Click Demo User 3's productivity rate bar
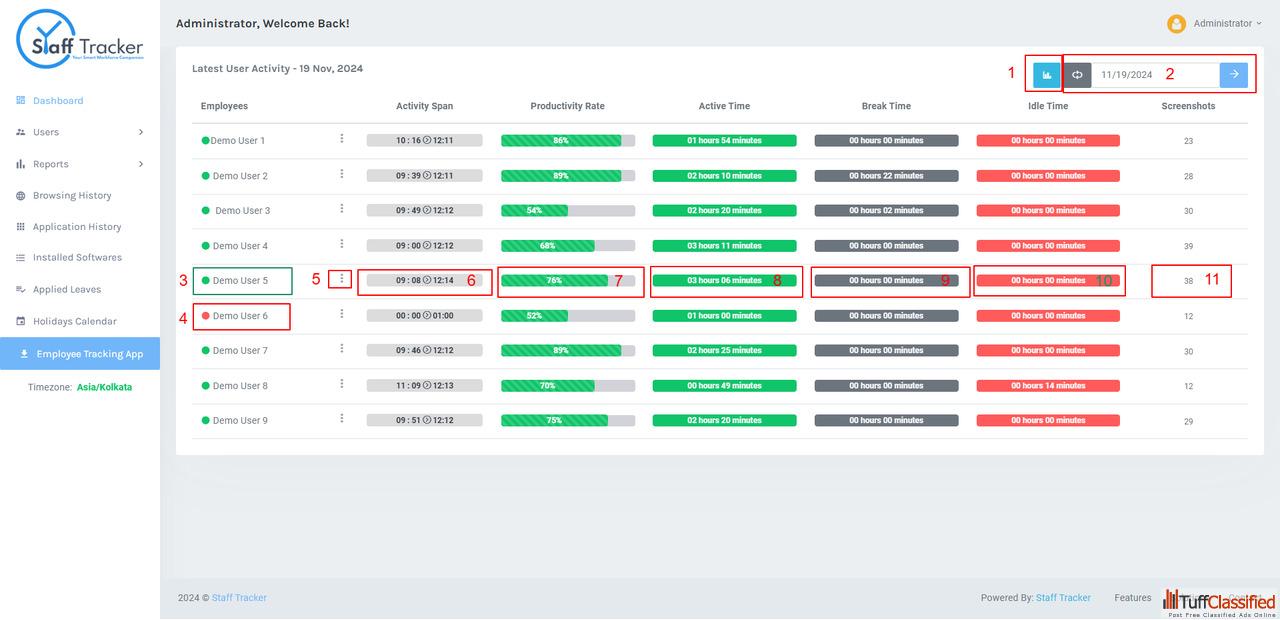Viewport: 1280px width, 620px height. tap(568, 211)
